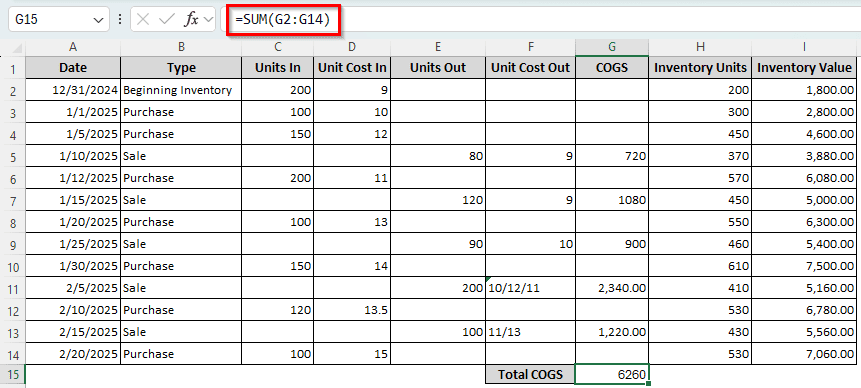Click the 1/25/2025 date cell
This screenshot has width=861, height=388.
pos(73,244)
